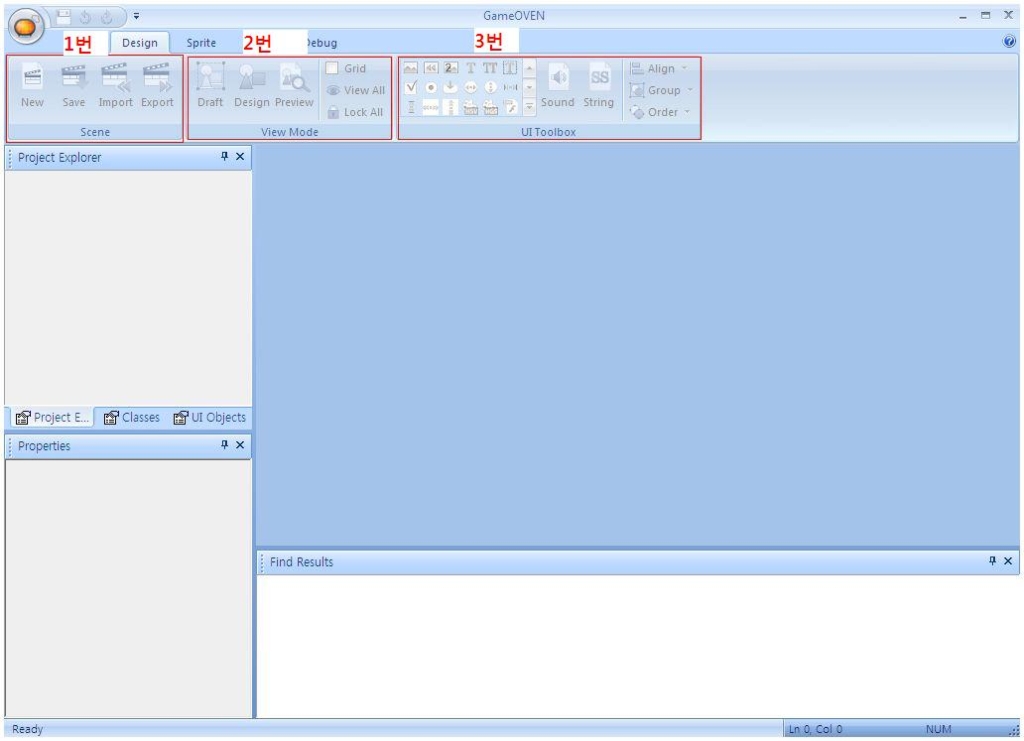
Task: Select the script page tool icon
Action: click(x=510, y=107)
